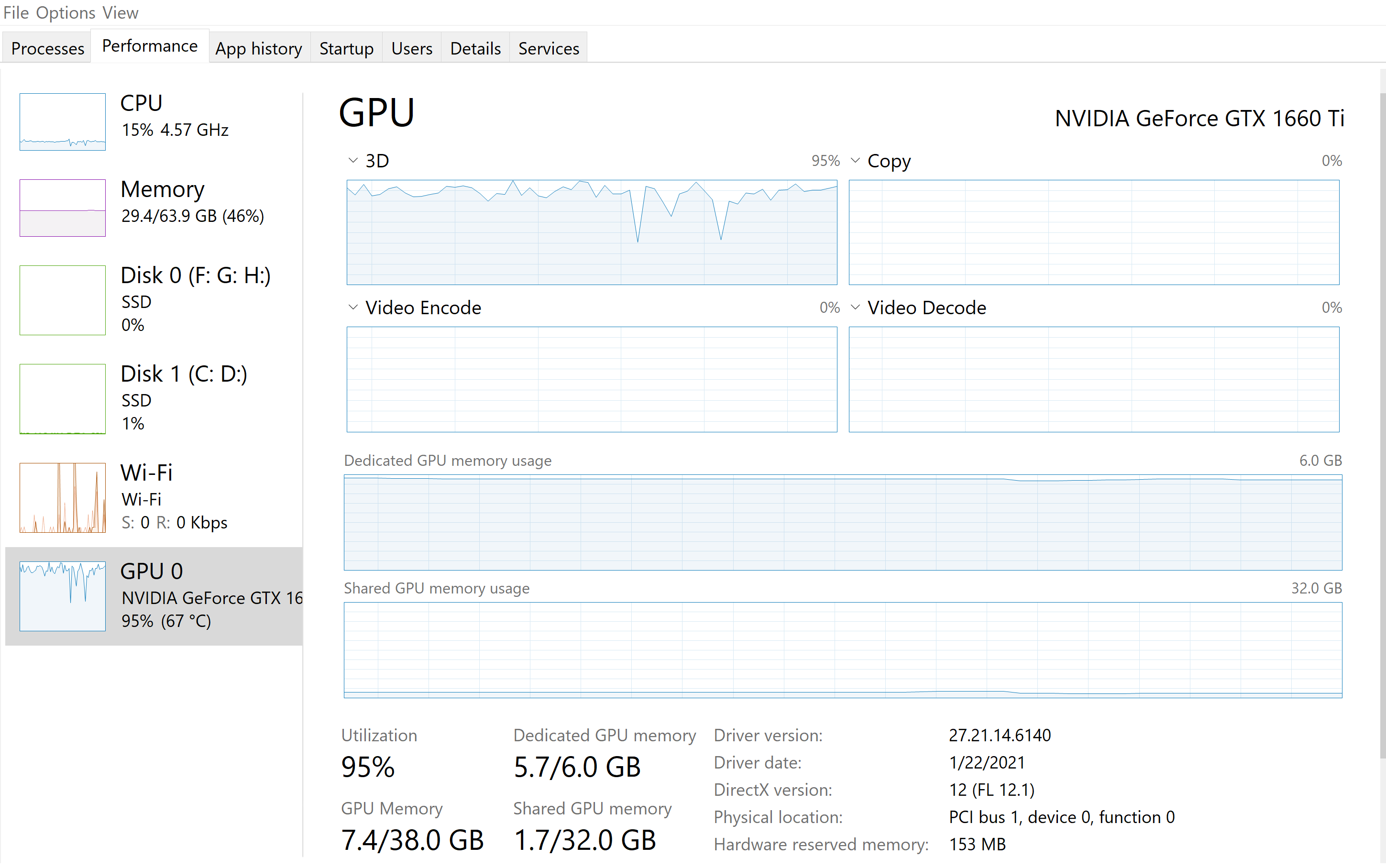
Task: Switch to the Startup tab
Action: [347, 48]
